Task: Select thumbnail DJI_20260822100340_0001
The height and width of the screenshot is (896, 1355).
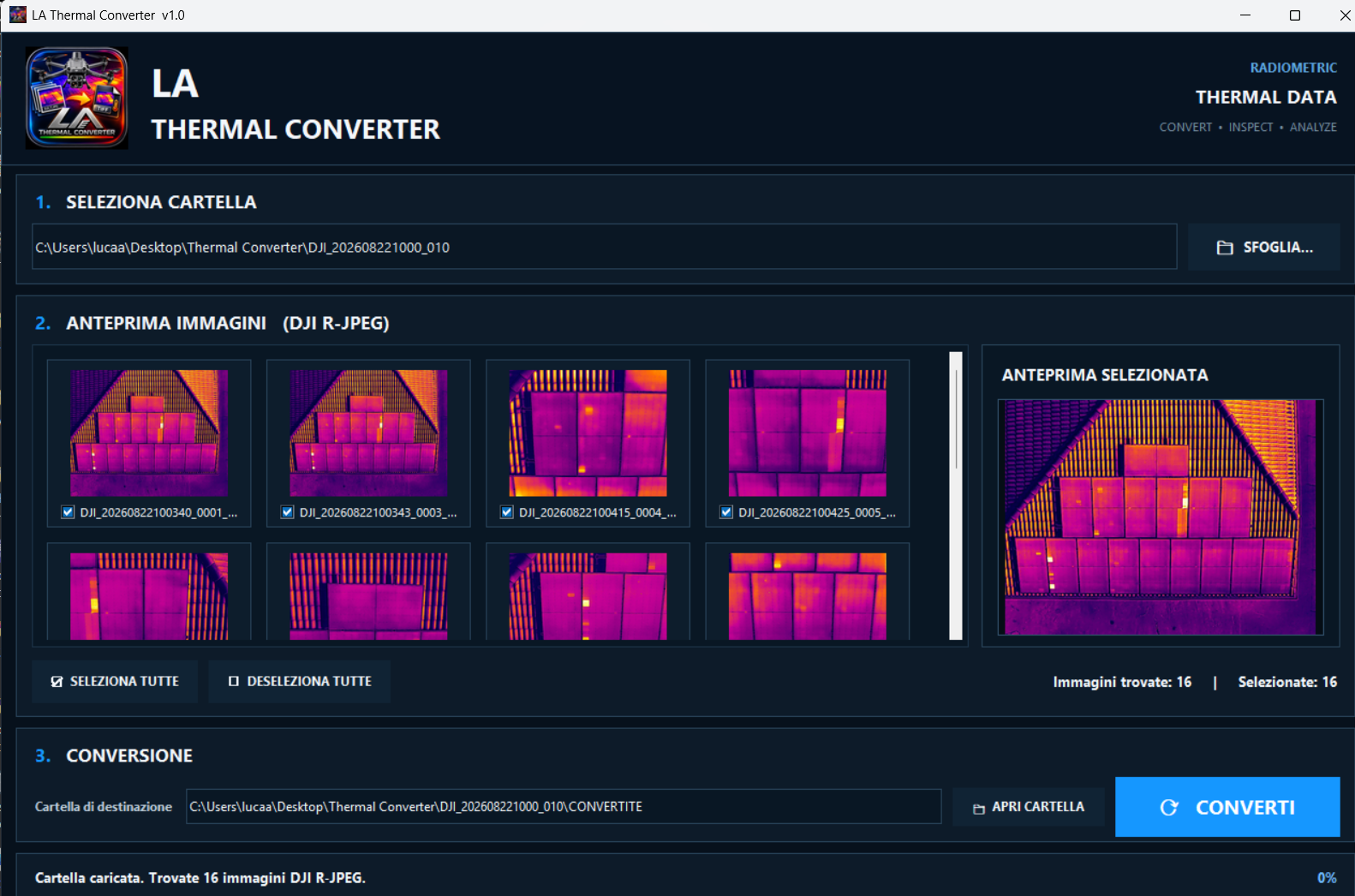Action: click(x=149, y=433)
